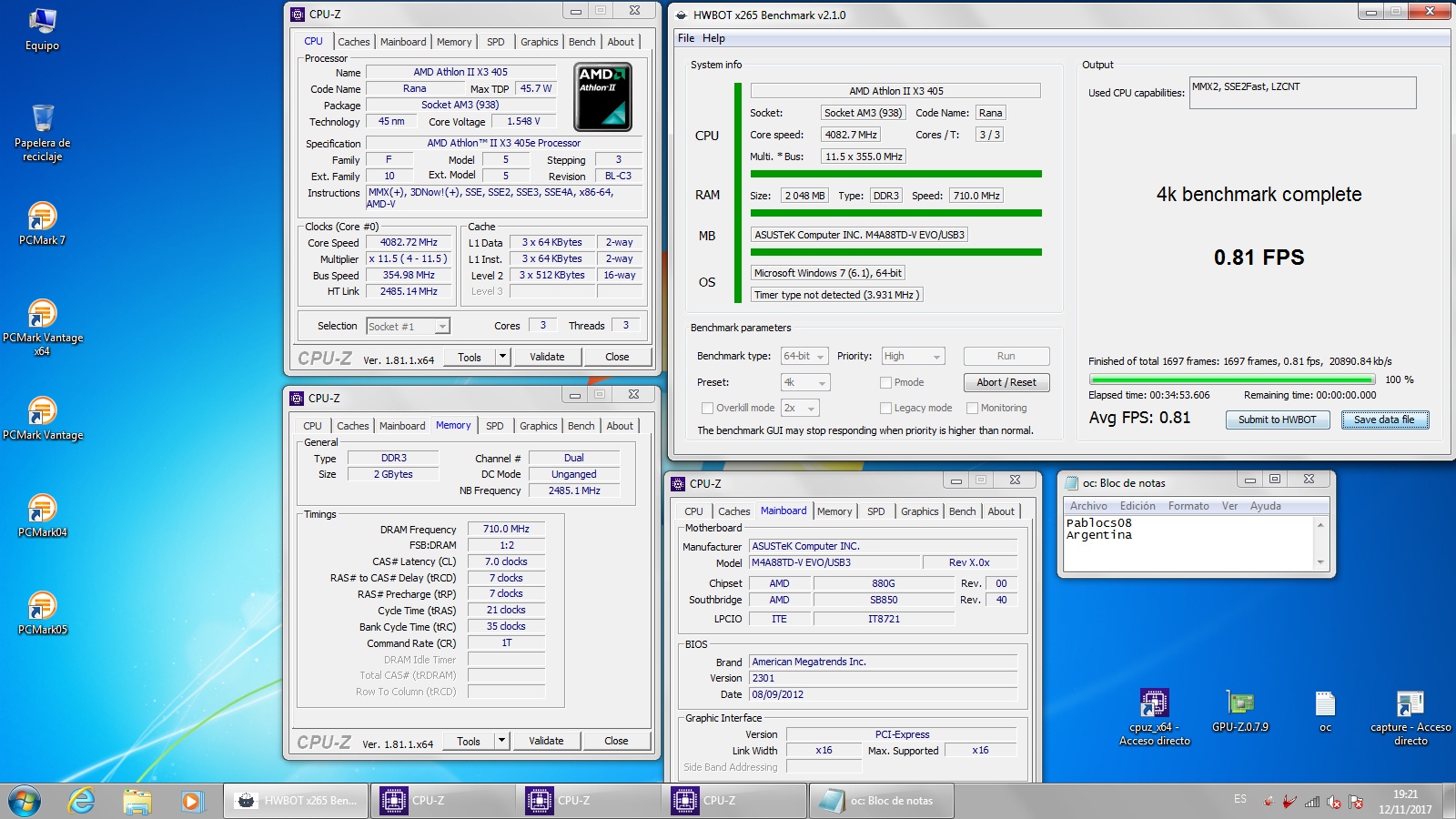Open the ES language indicator in taskbar
The height and width of the screenshot is (819, 1456).
coord(1240,799)
